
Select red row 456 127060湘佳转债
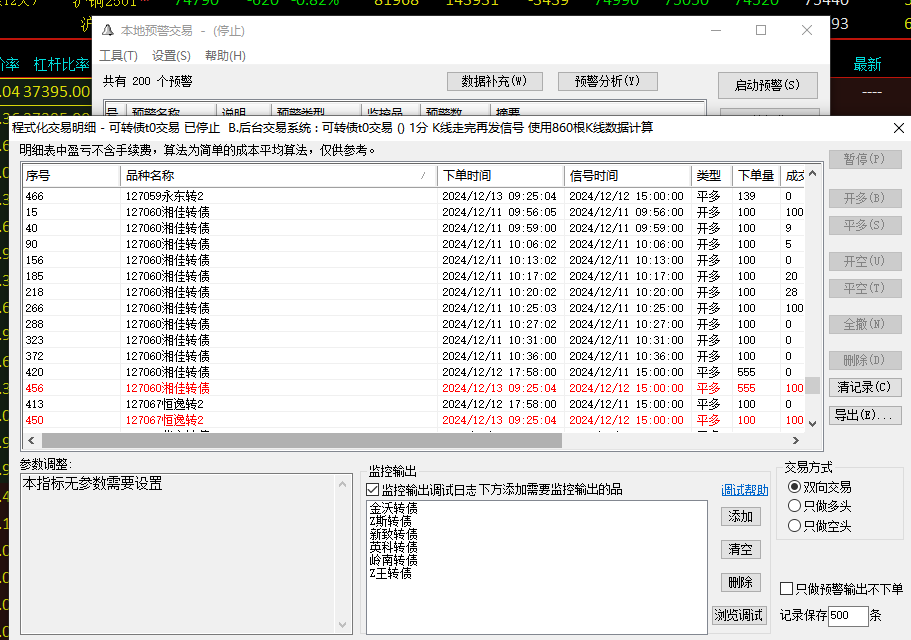[x=414, y=388]
